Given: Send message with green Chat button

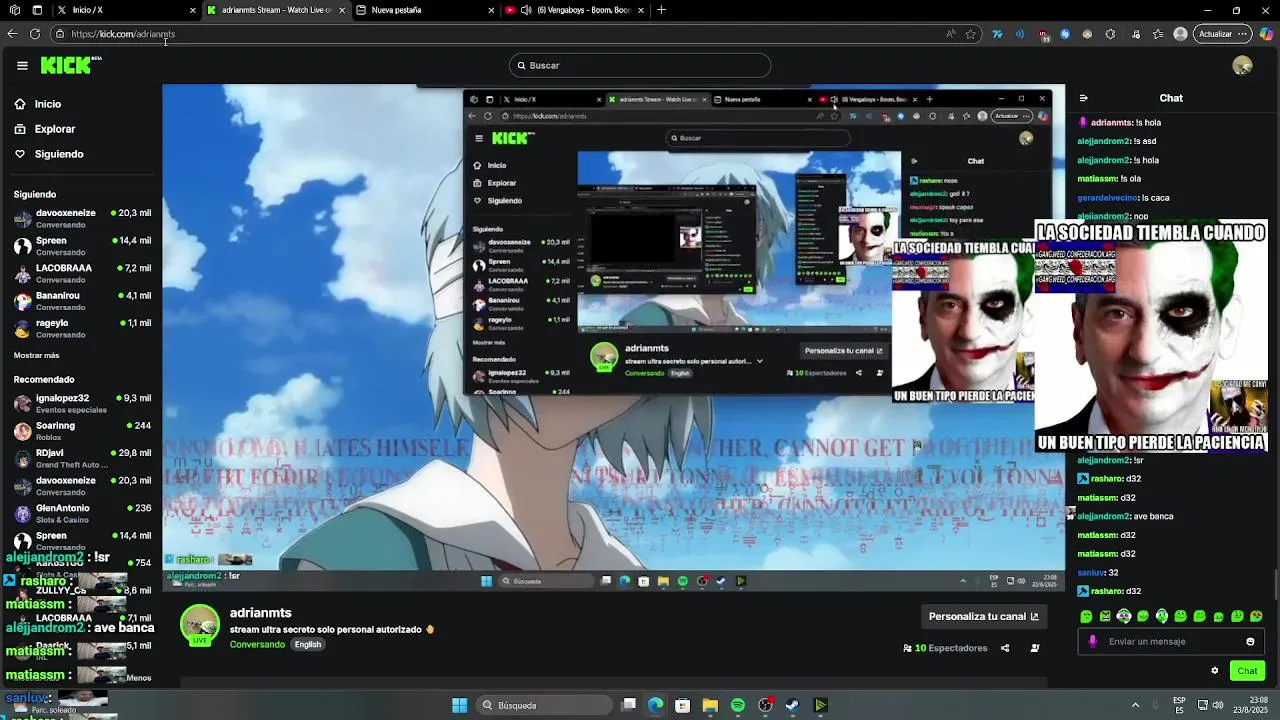Looking at the screenshot, I should click(1247, 671).
